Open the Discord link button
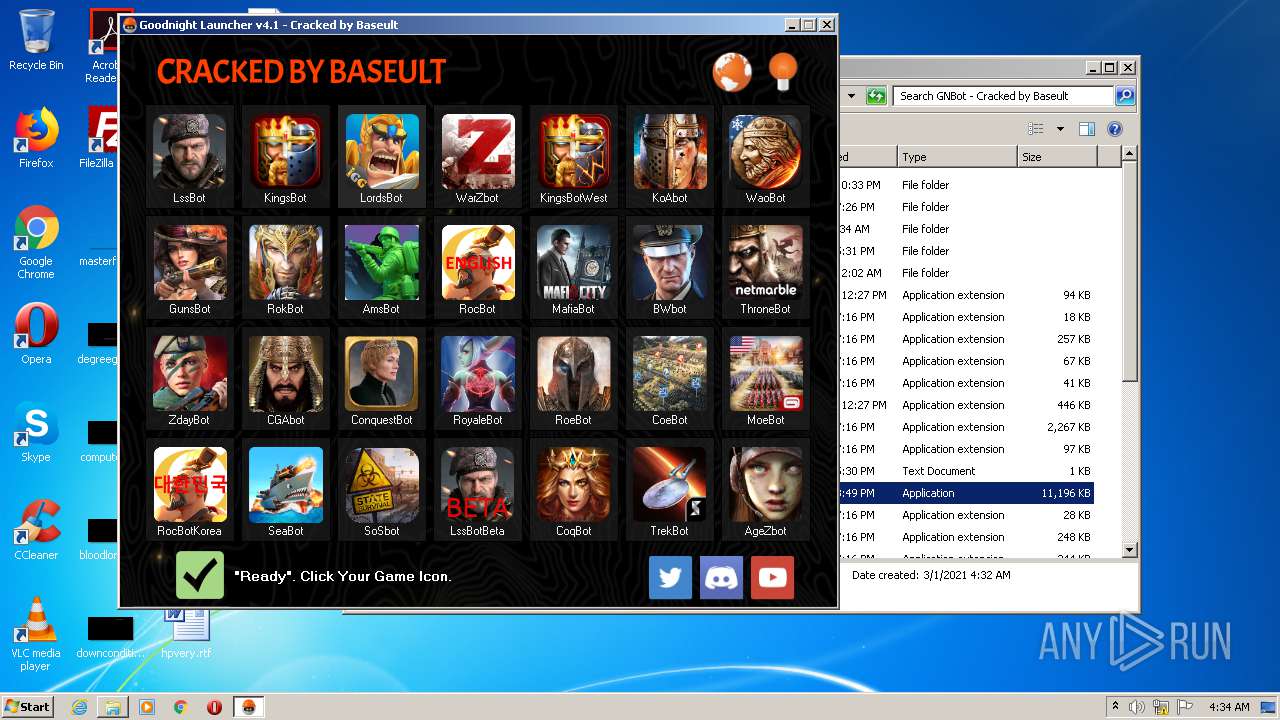Screen dimensions: 1280x720 click(721, 577)
